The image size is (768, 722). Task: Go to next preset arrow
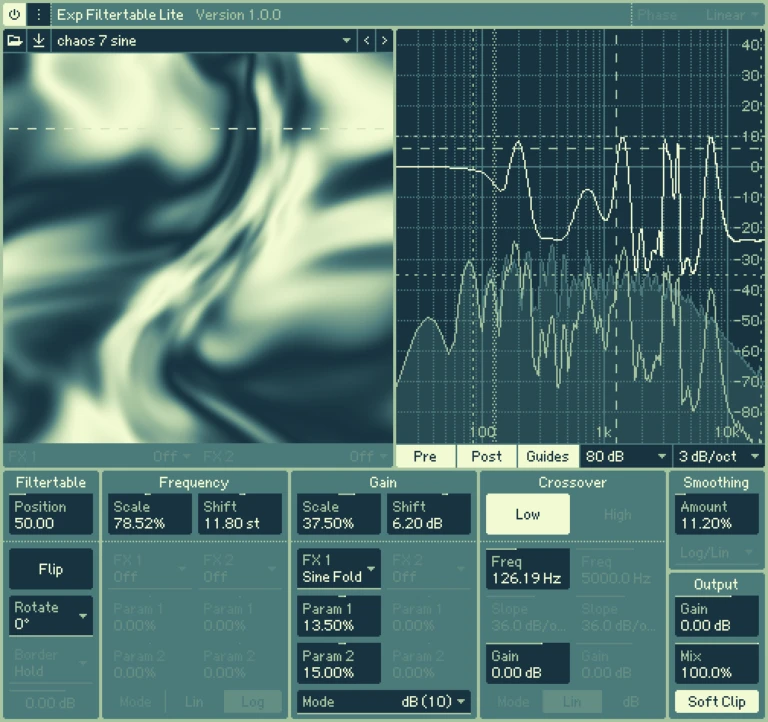click(384, 41)
